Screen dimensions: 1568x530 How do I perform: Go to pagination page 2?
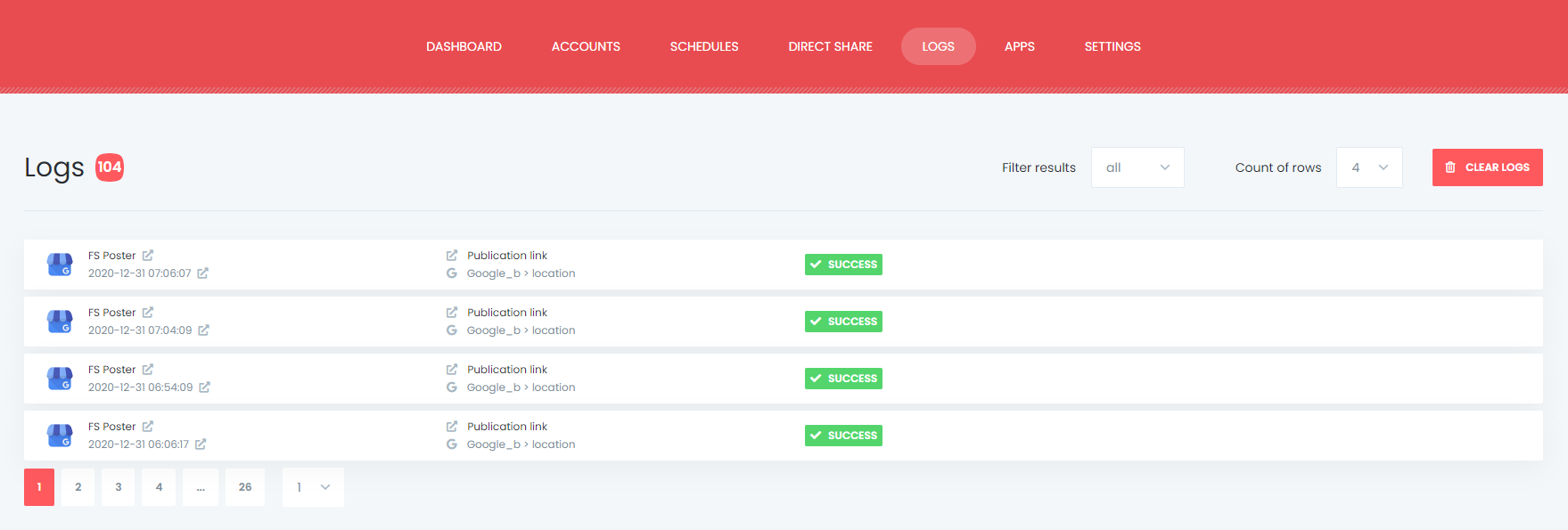coord(78,487)
